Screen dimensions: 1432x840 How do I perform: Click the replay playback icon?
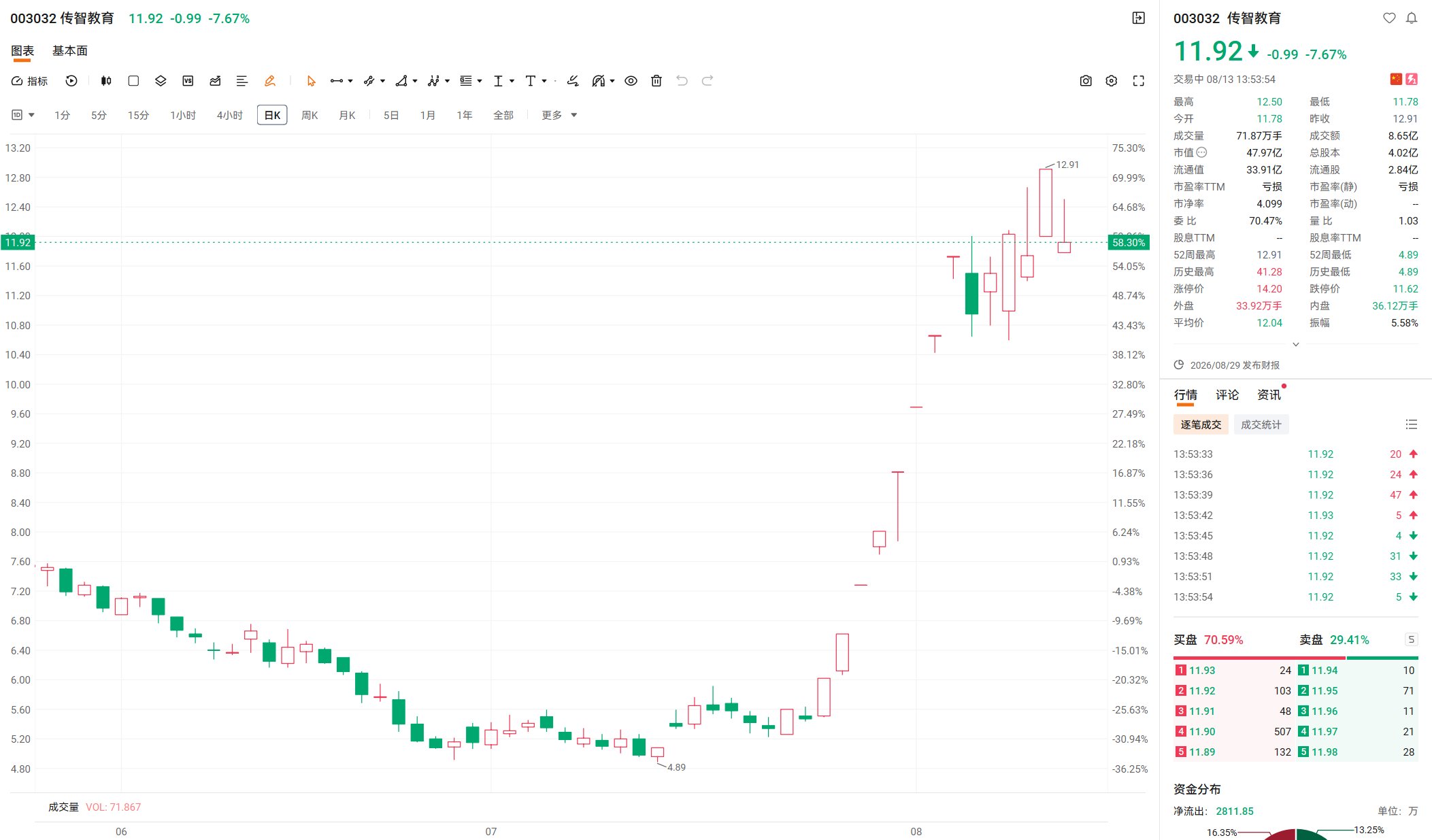tap(71, 81)
